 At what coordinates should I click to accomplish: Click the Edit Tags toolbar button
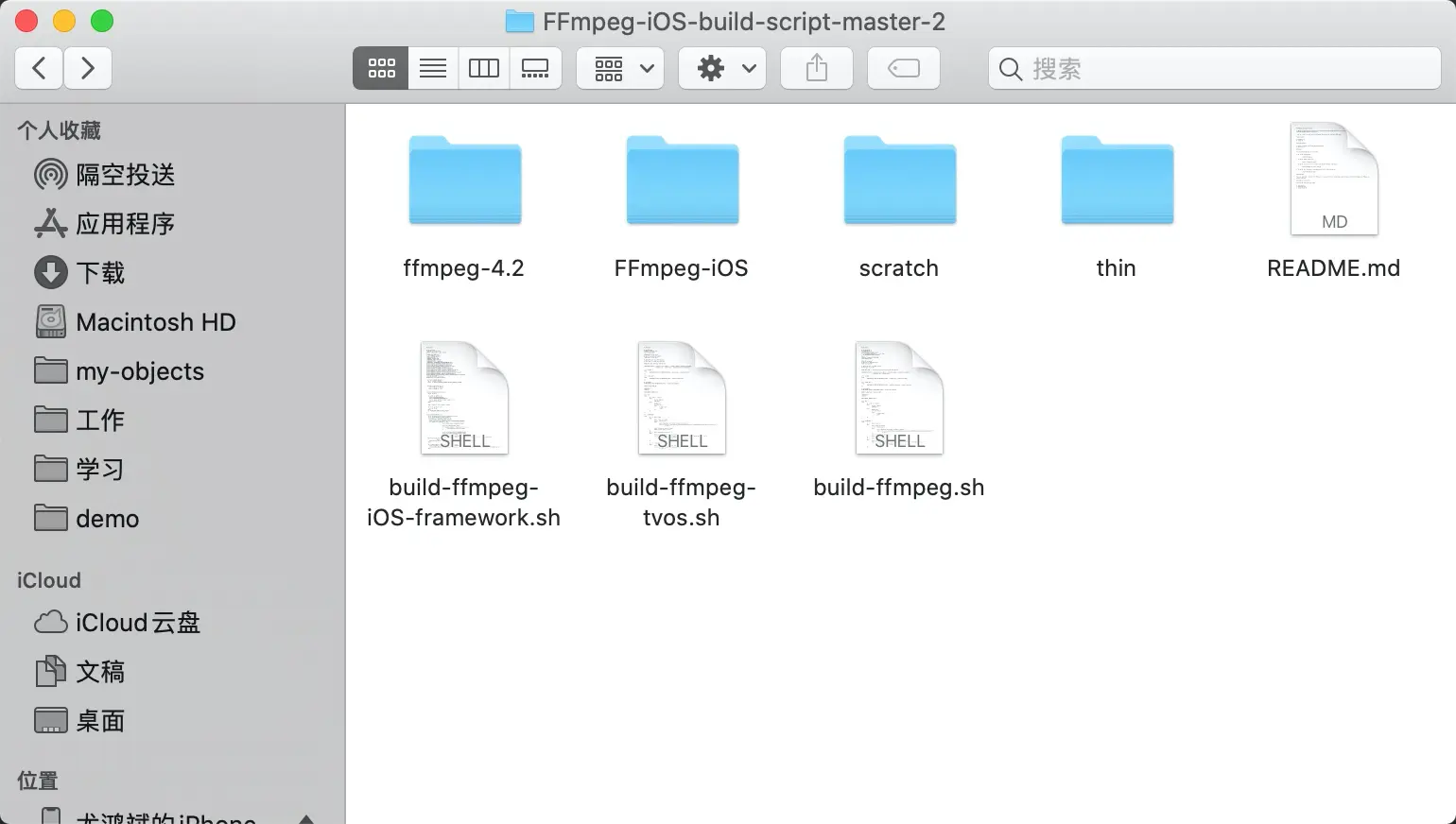[904, 68]
